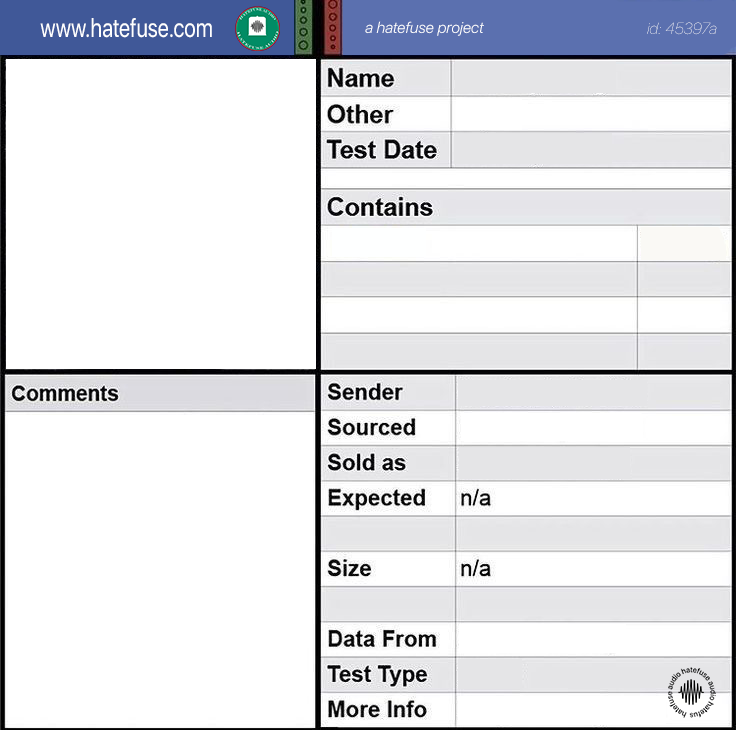
Task: Click the green strip with circles
Action: [303, 26]
